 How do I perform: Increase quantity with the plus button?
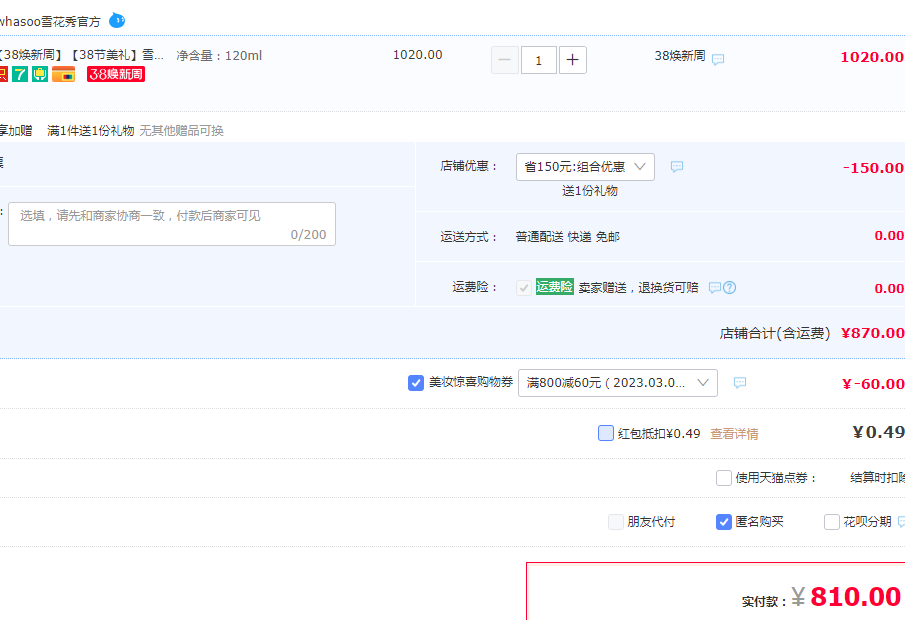coord(573,60)
